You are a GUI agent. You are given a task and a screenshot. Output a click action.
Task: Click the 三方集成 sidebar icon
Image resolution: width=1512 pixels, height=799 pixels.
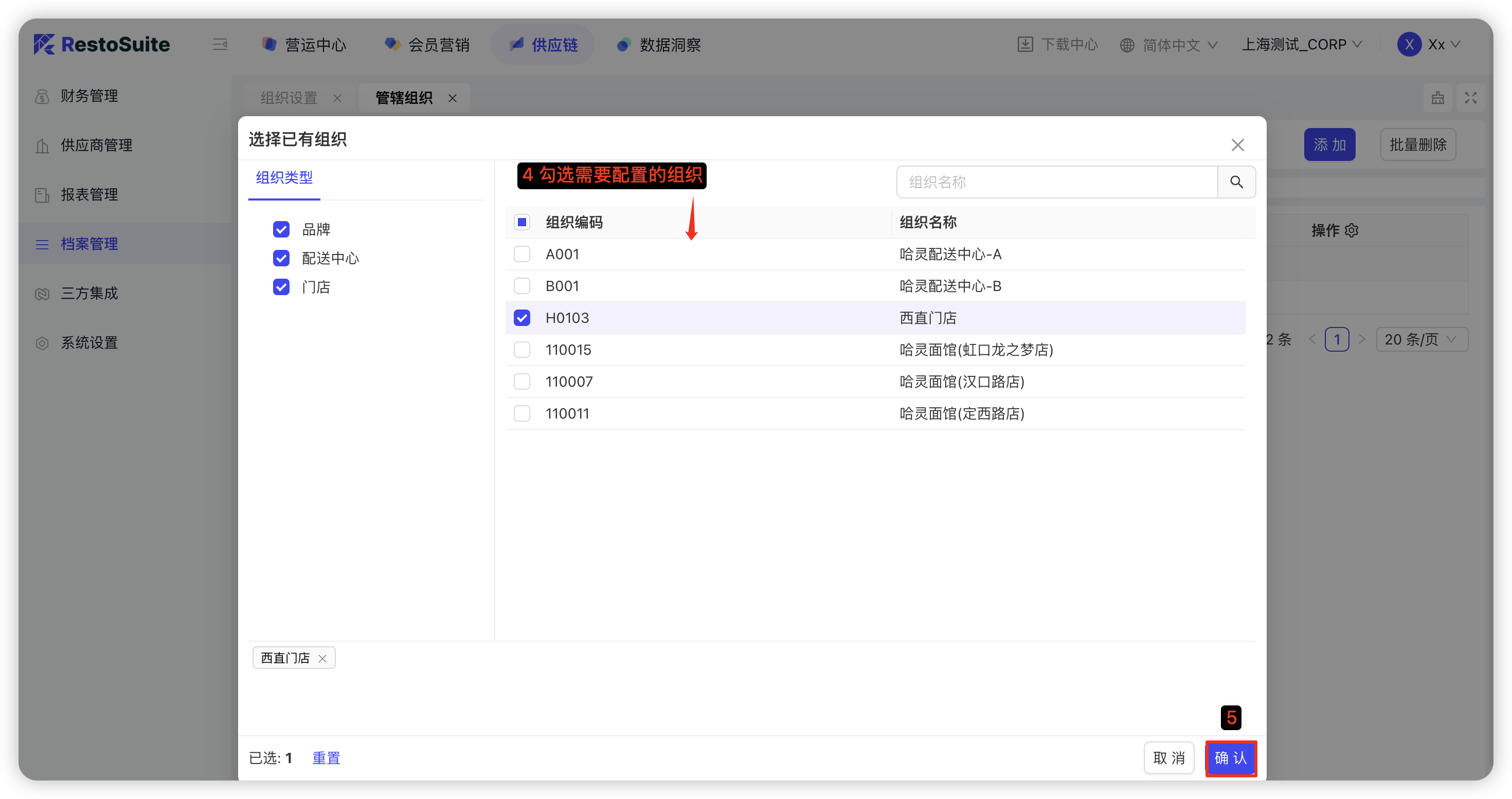click(42, 293)
